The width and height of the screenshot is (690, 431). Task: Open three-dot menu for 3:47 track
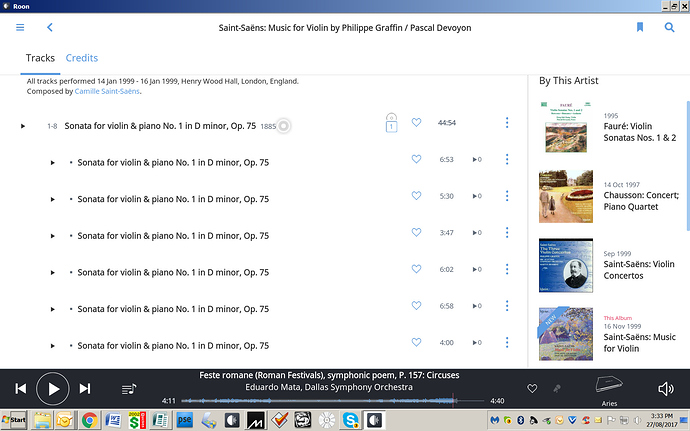click(x=507, y=232)
